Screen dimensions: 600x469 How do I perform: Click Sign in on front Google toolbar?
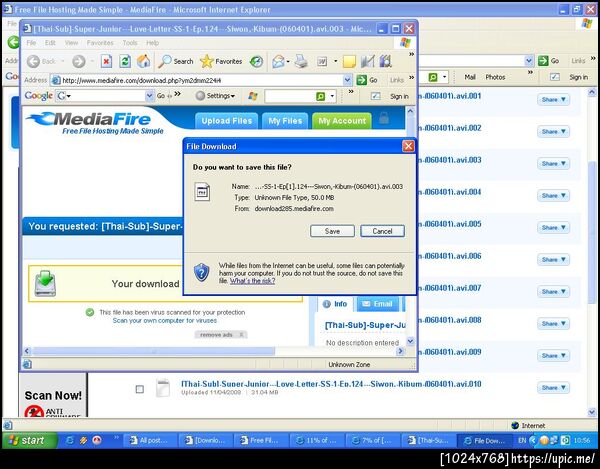coord(399,96)
